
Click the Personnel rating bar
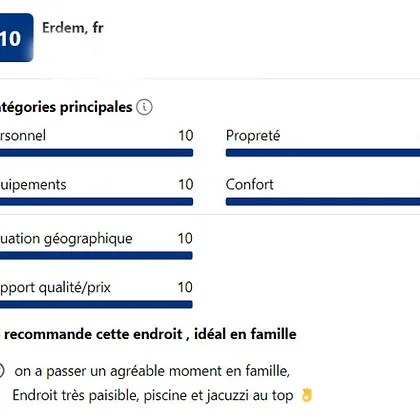pyautogui.click(x=96, y=153)
